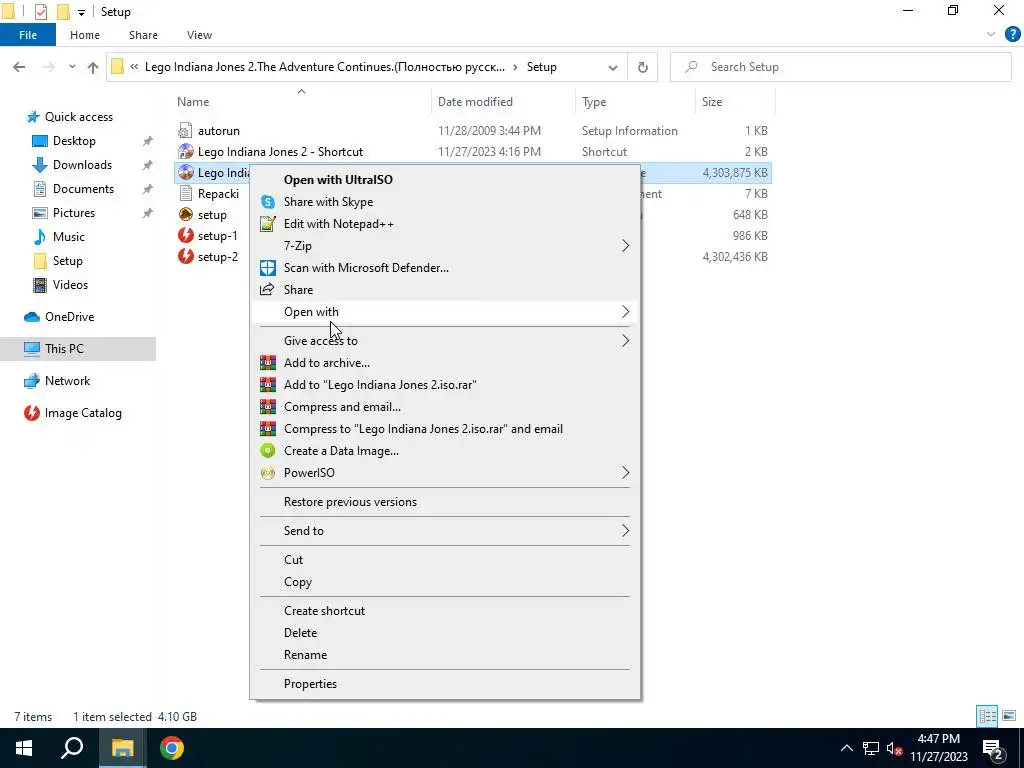Screen dimensions: 1024x768
Task: Click the Share arrow icon in menu
Action: point(268,289)
